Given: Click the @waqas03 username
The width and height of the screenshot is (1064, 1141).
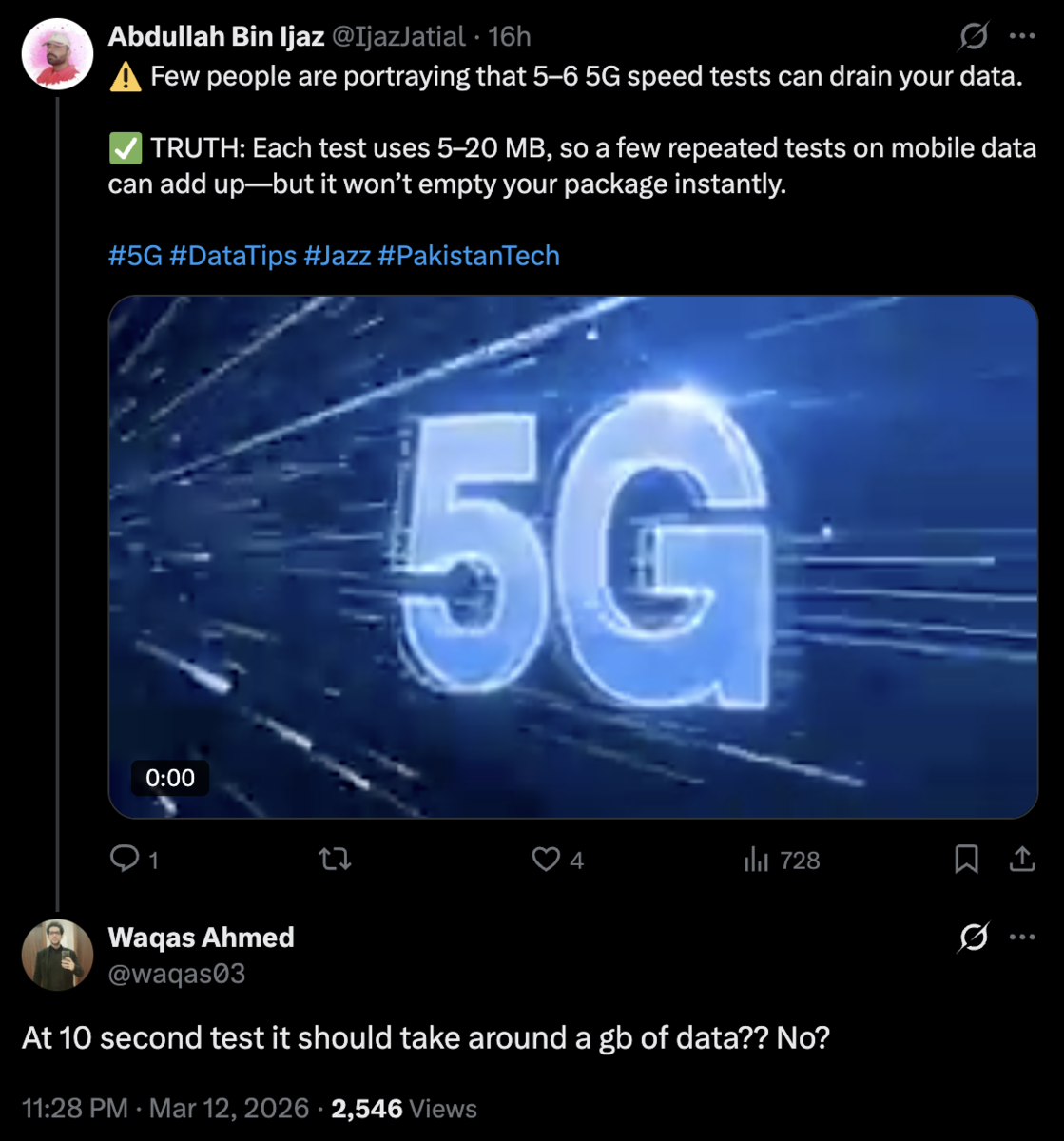Looking at the screenshot, I should click(x=177, y=974).
